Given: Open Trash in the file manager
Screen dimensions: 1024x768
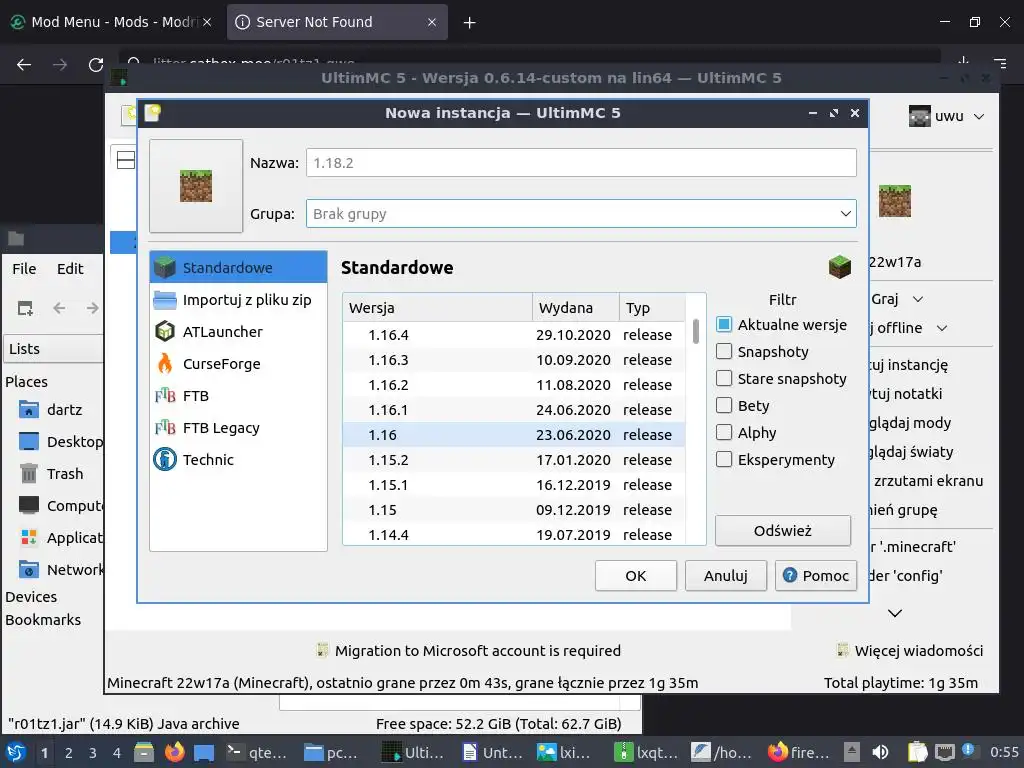Looking at the screenshot, I should (52, 473).
